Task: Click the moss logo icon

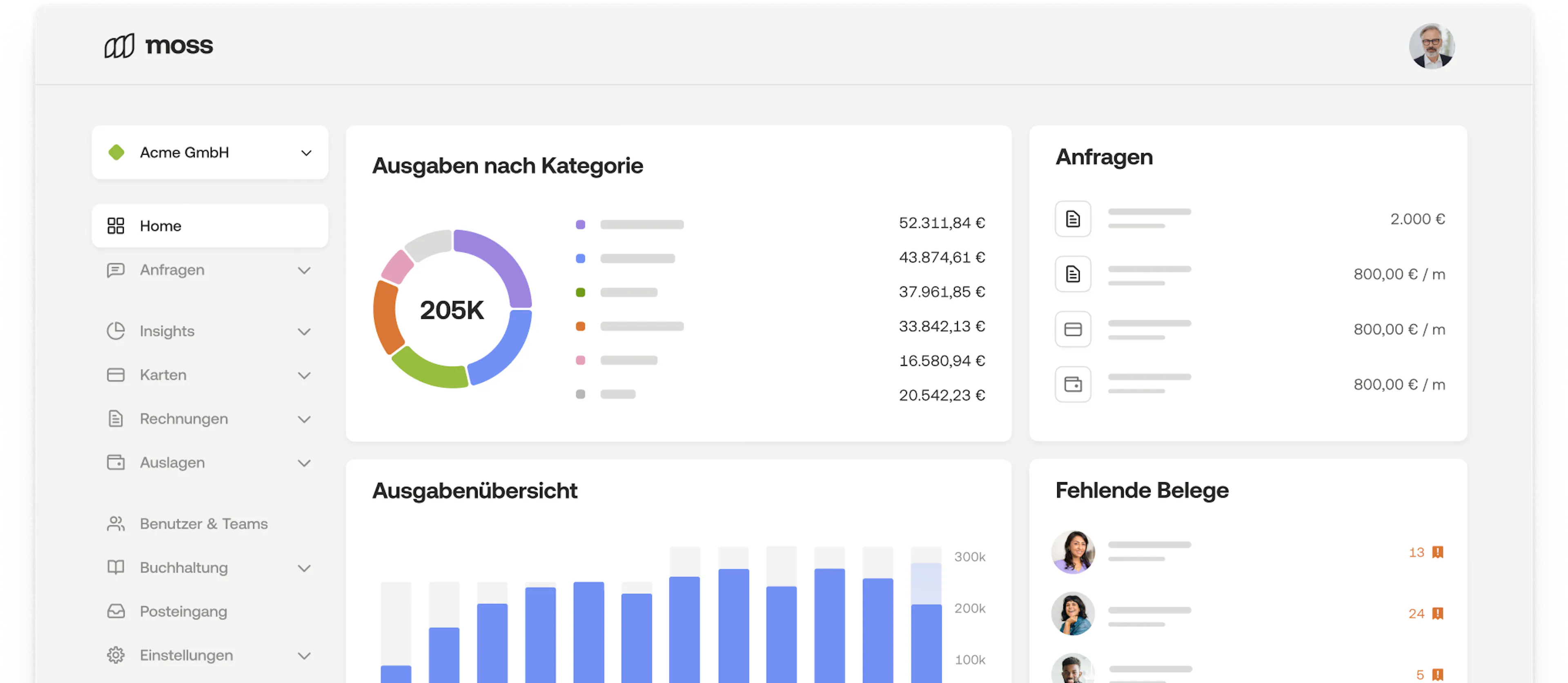Action: [119, 46]
